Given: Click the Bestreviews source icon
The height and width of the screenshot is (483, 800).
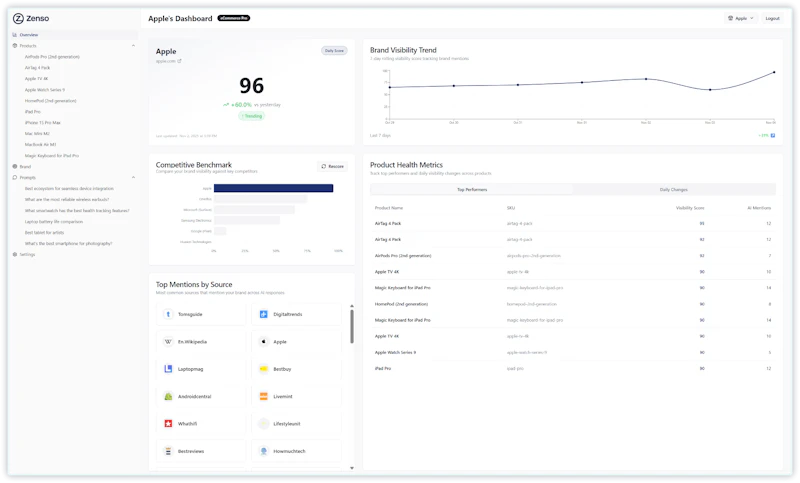Looking at the screenshot, I should point(168,451).
